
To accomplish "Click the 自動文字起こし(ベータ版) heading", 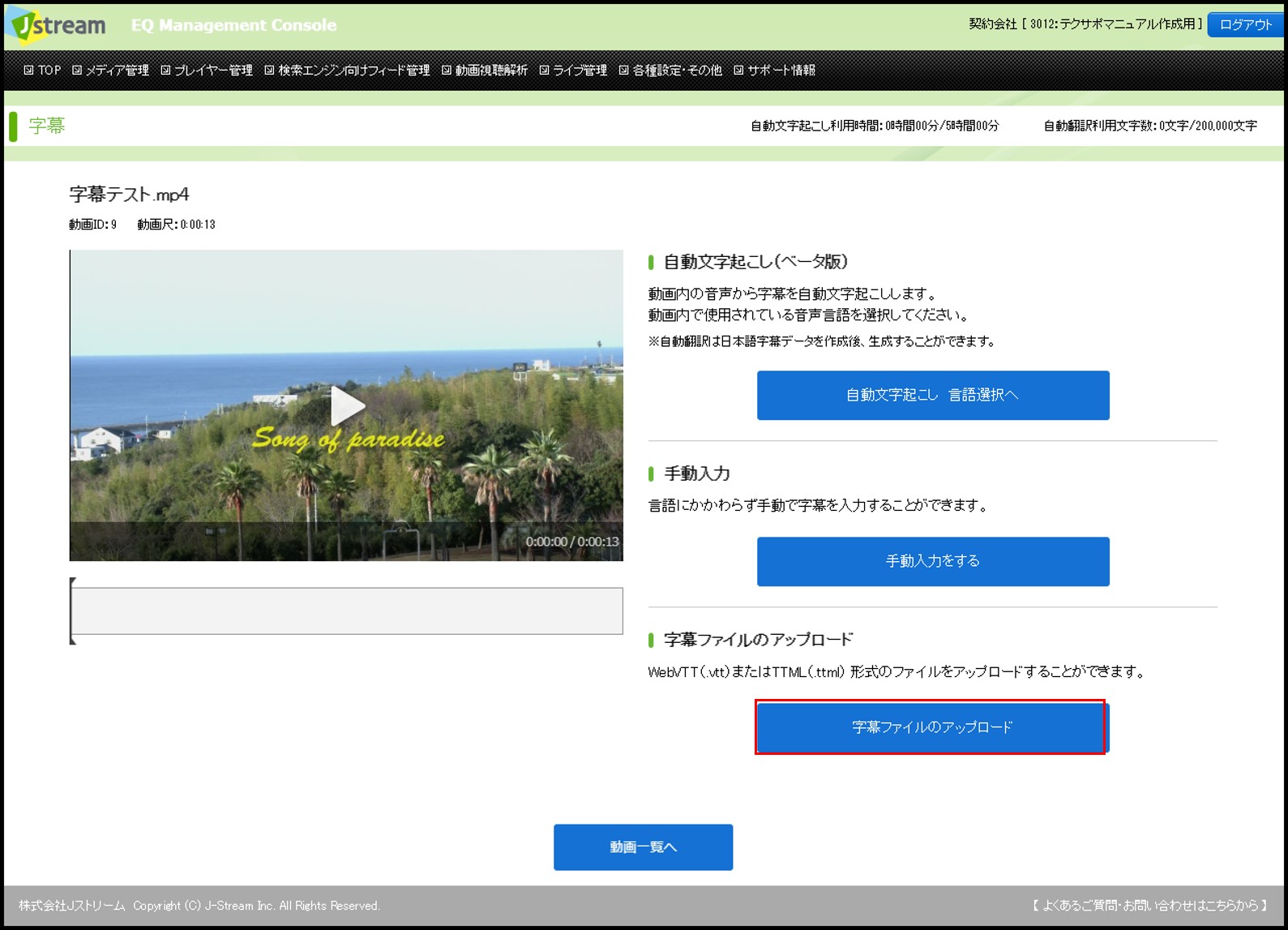I will (x=755, y=262).
